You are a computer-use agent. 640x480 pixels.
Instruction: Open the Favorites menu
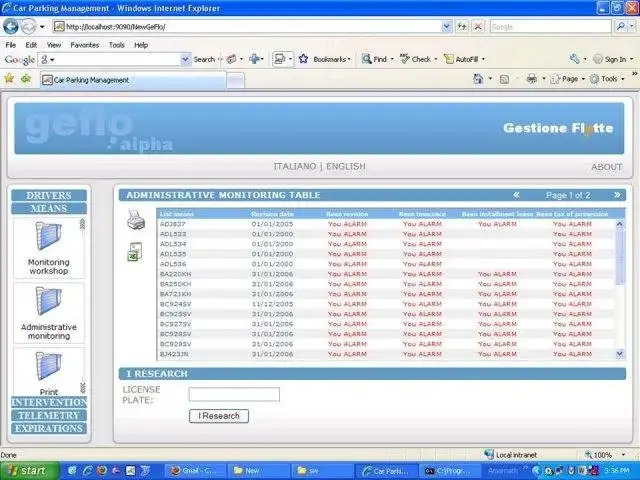point(84,45)
